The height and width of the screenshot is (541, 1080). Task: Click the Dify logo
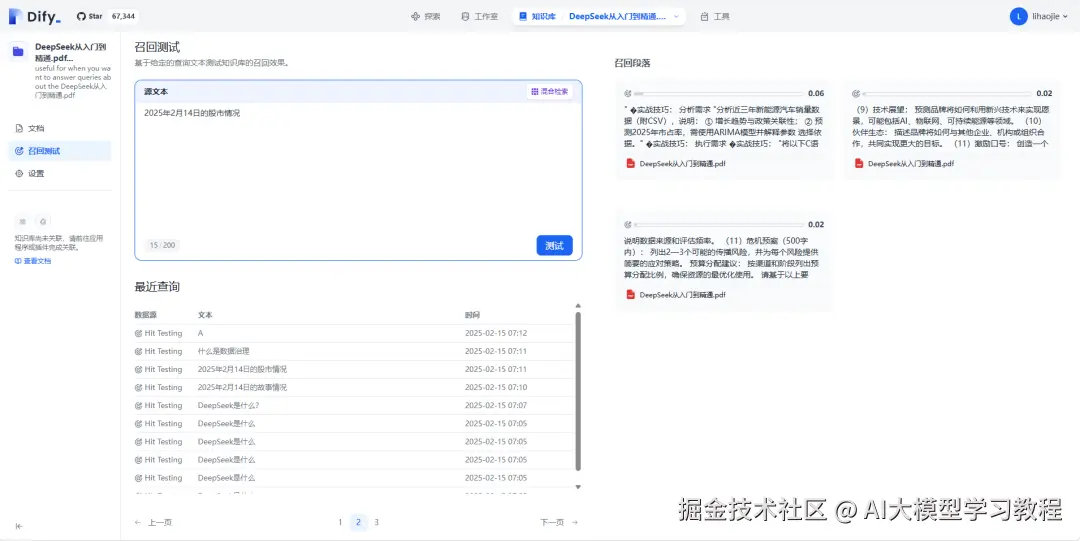point(34,17)
